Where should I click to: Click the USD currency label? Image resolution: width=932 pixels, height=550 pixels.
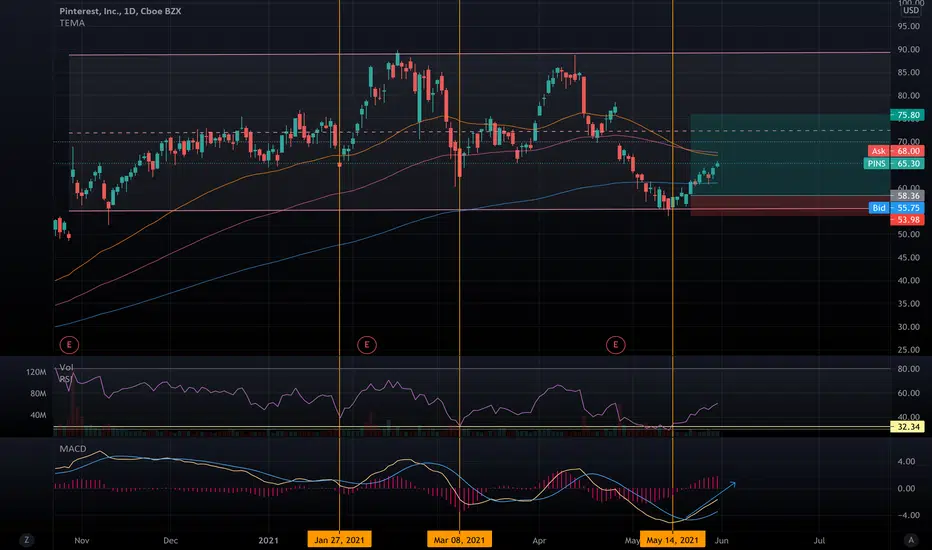click(911, 11)
